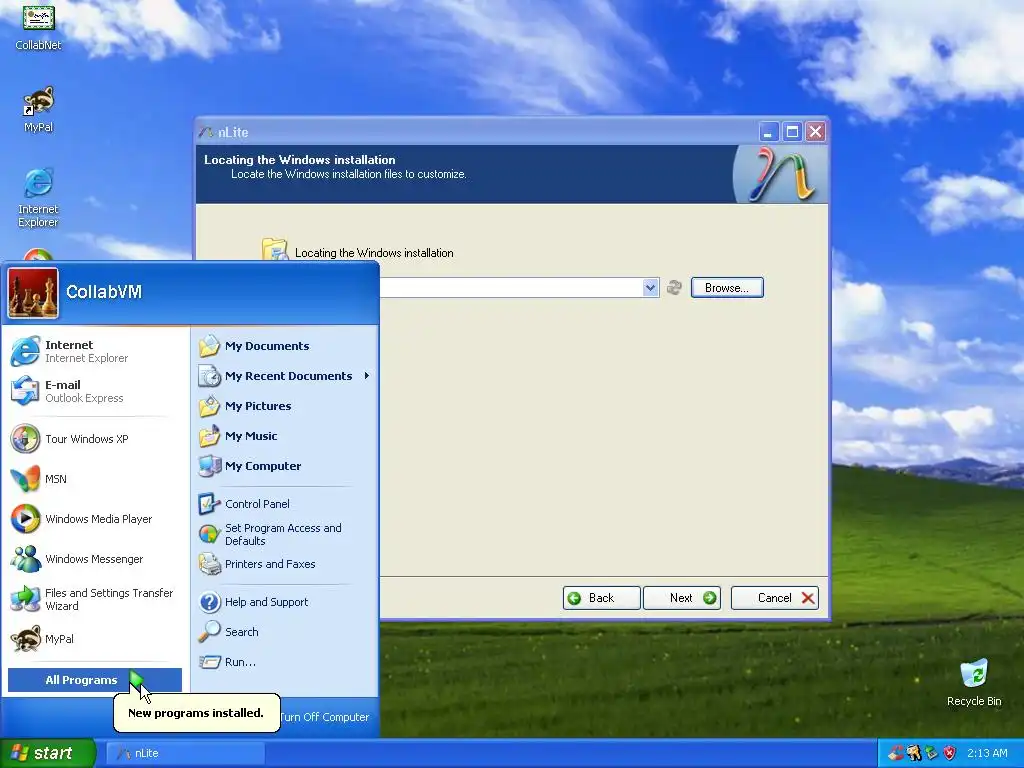Launch Internet Explorer from the Start menu

[95, 351]
